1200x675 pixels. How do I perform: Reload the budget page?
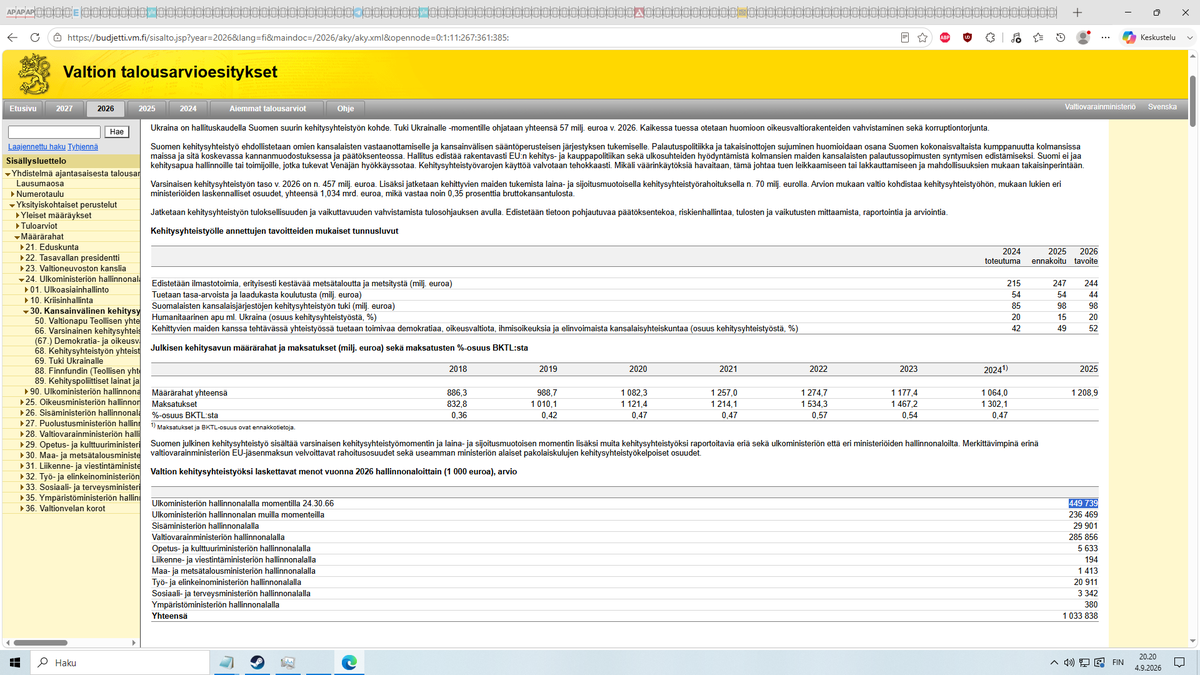click(x=36, y=37)
